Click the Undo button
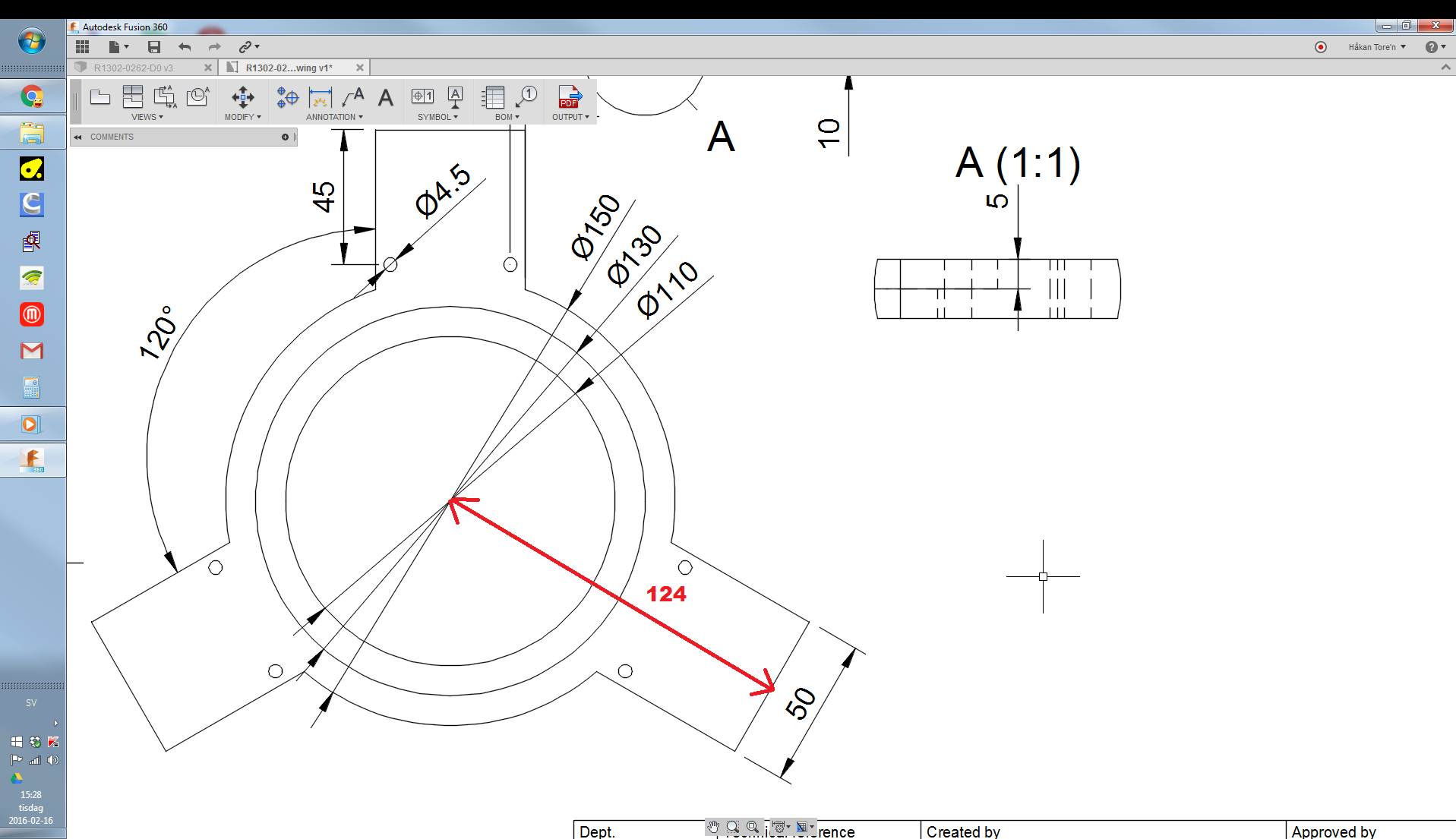 tap(185, 47)
